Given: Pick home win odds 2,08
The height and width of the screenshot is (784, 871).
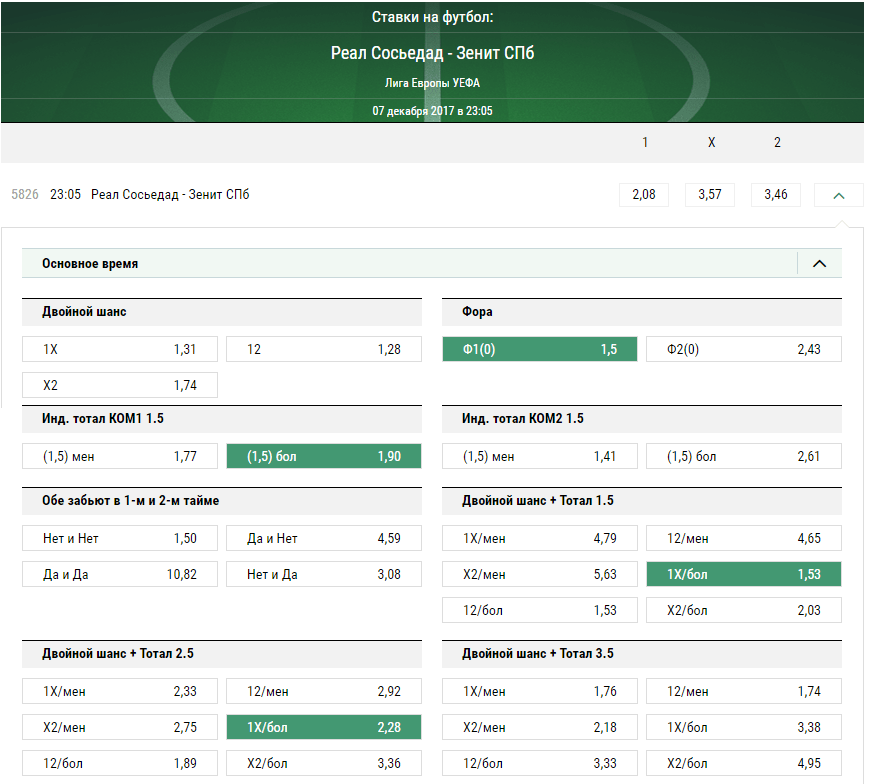Looking at the screenshot, I should [x=644, y=194].
